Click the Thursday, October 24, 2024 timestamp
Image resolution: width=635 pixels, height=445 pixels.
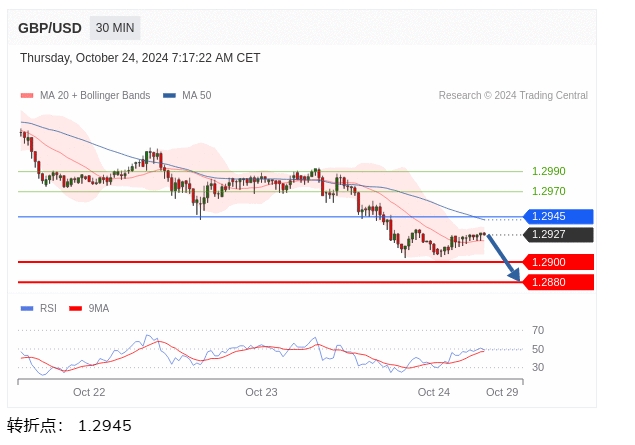(x=140, y=58)
